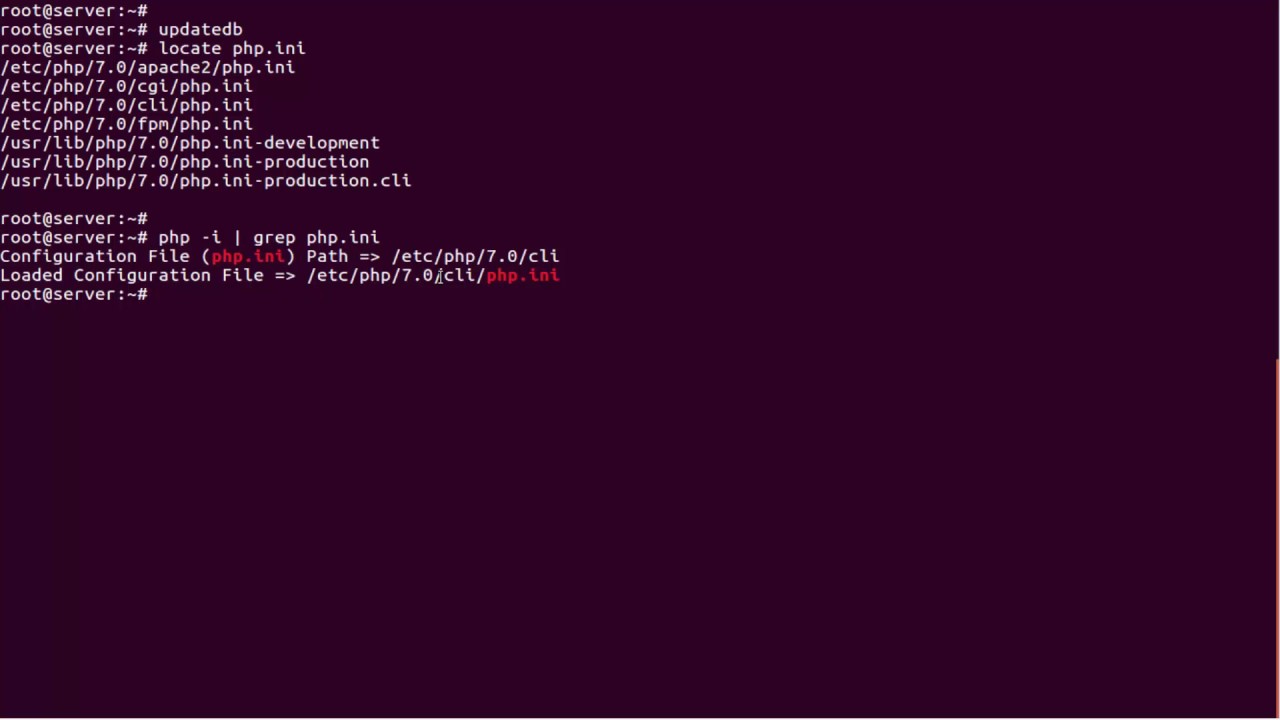Image resolution: width=1280 pixels, height=720 pixels.
Task: Click the /etc/php/7.0/cgi/php.ini path
Action: click(x=126, y=86)
